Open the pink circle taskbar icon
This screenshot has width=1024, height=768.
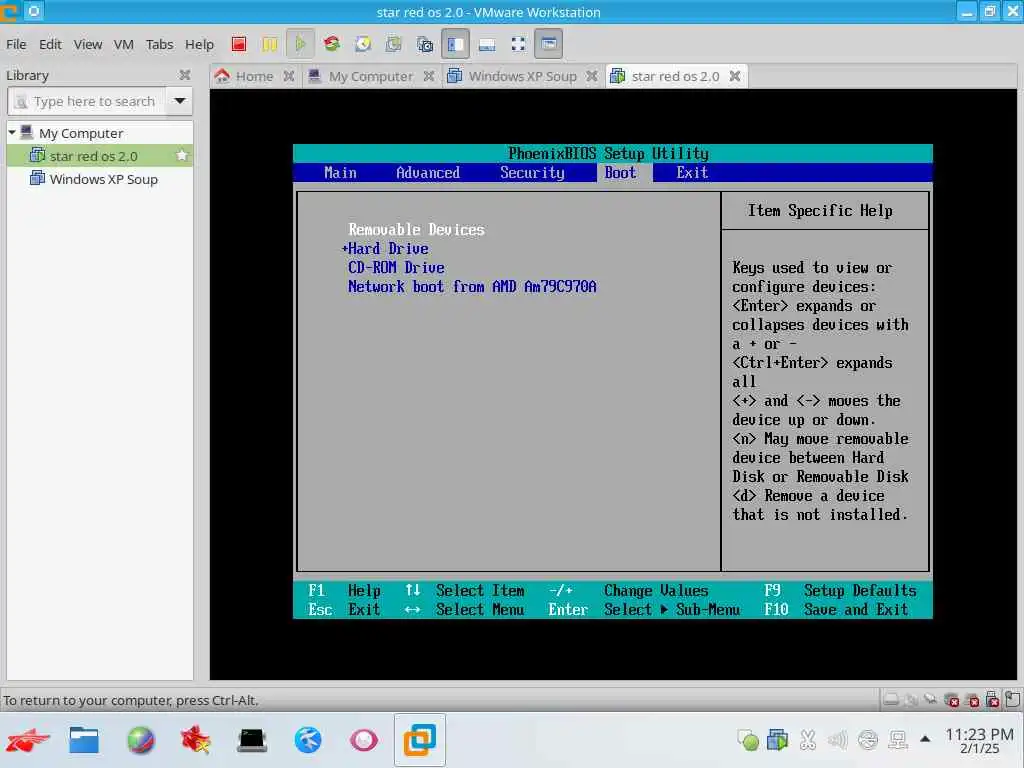[x=364, y=740]
